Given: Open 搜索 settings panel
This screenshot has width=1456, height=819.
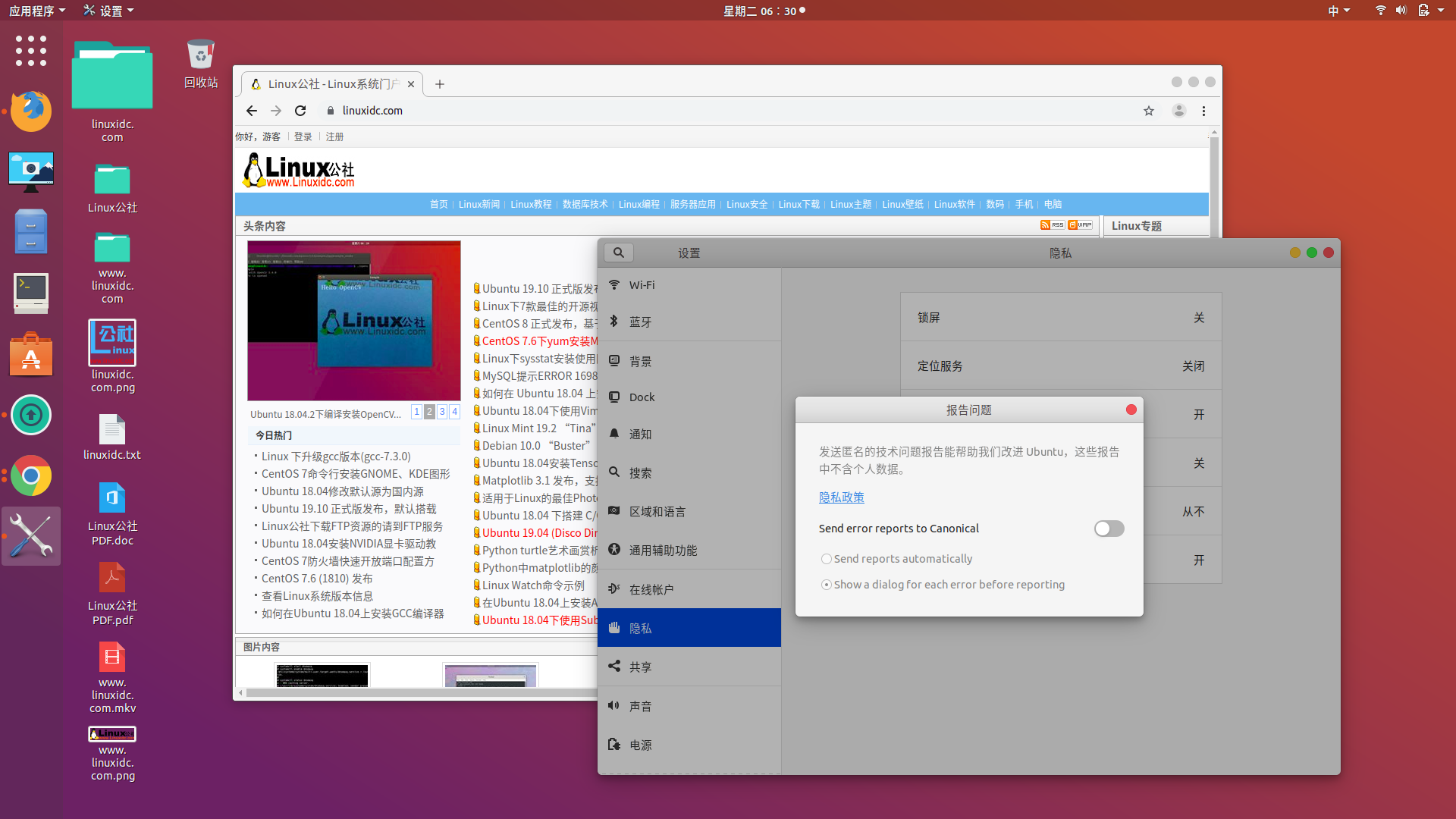Looking at the screenshot, I should 689,472.
